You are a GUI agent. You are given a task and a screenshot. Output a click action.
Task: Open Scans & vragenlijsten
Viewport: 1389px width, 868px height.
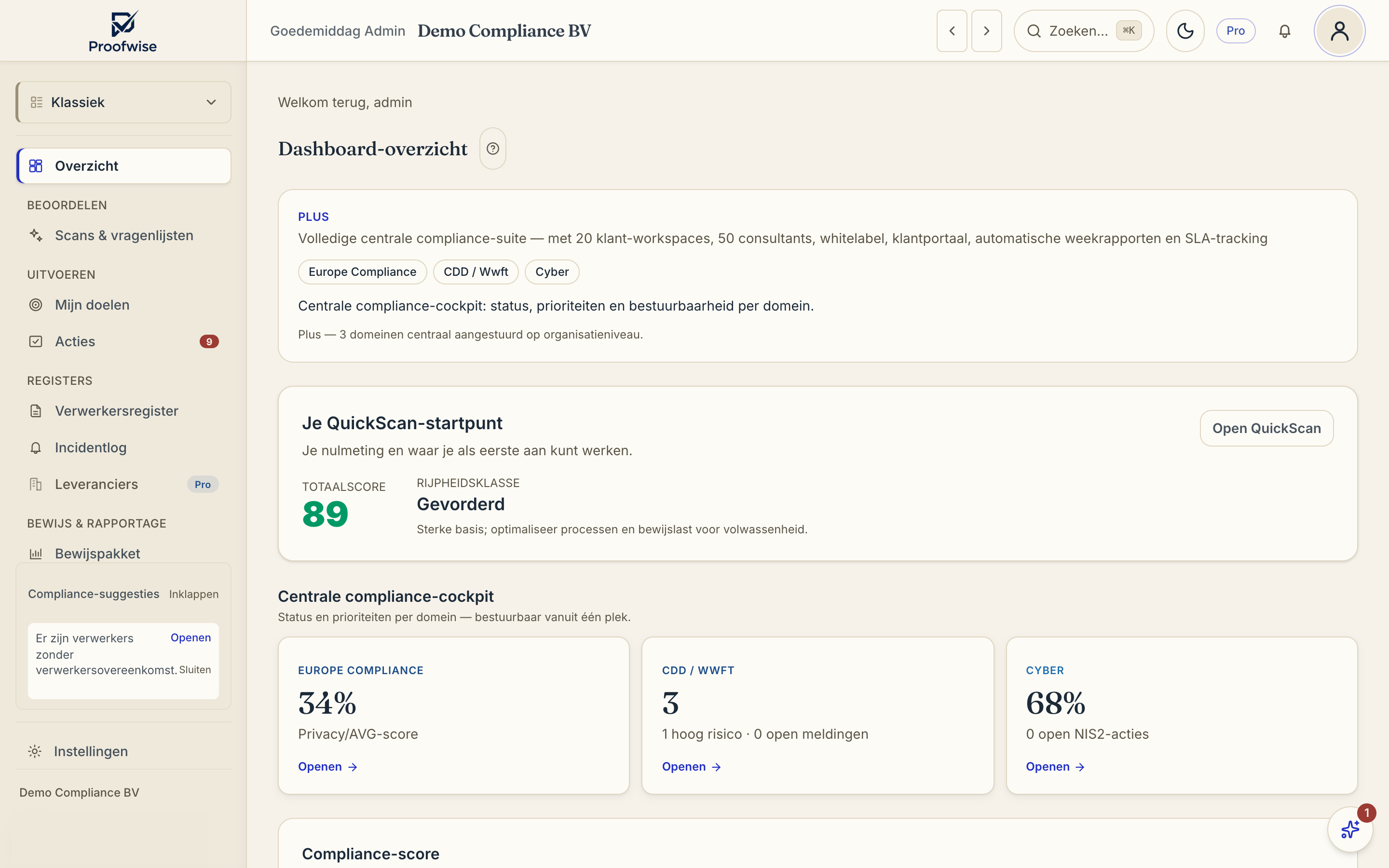tap(123, 235)
